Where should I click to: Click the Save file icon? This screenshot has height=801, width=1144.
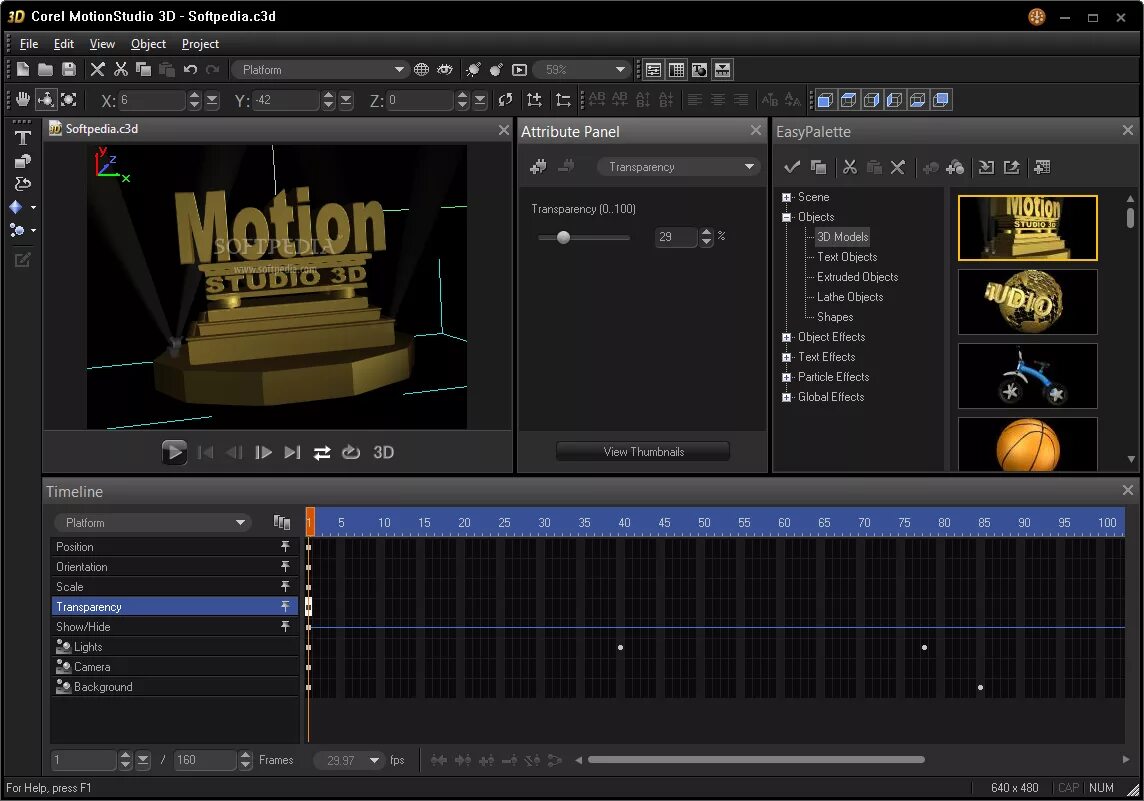point(69,70)
